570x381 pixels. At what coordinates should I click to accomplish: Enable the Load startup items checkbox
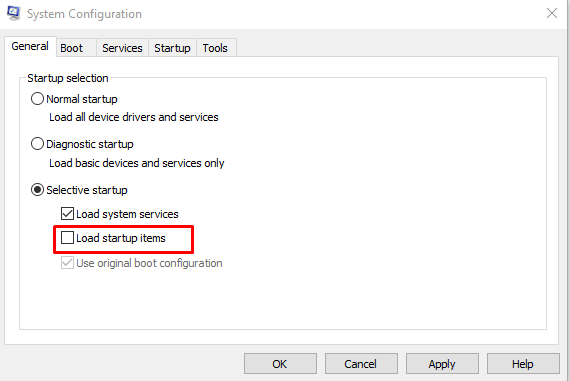tap(67, 238)
